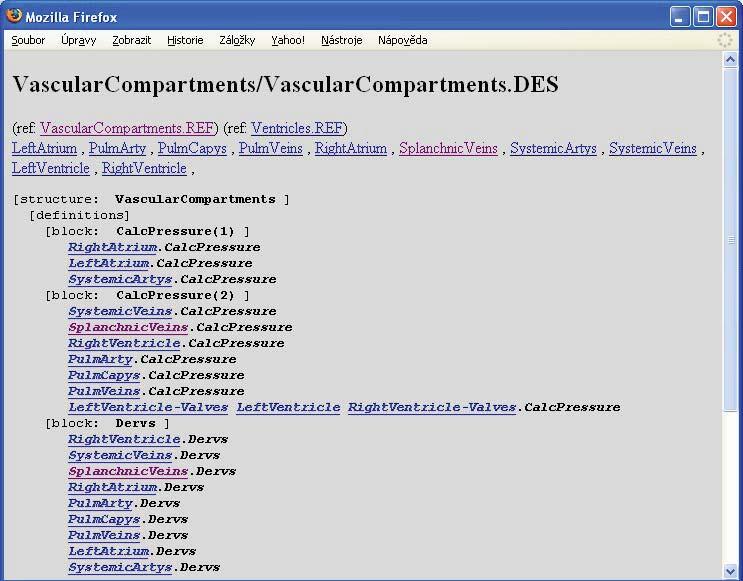The image size is (743, 581).
Task: Click PulmCapys link before .Dervs
Action: tap(104, 519)
